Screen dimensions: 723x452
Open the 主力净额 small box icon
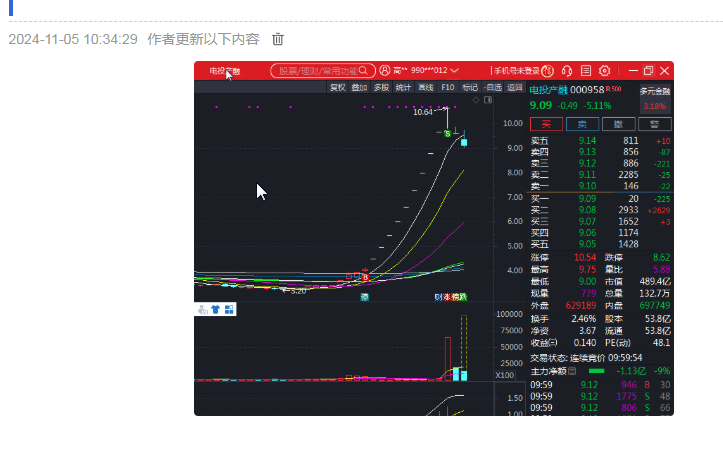(572, 371)
